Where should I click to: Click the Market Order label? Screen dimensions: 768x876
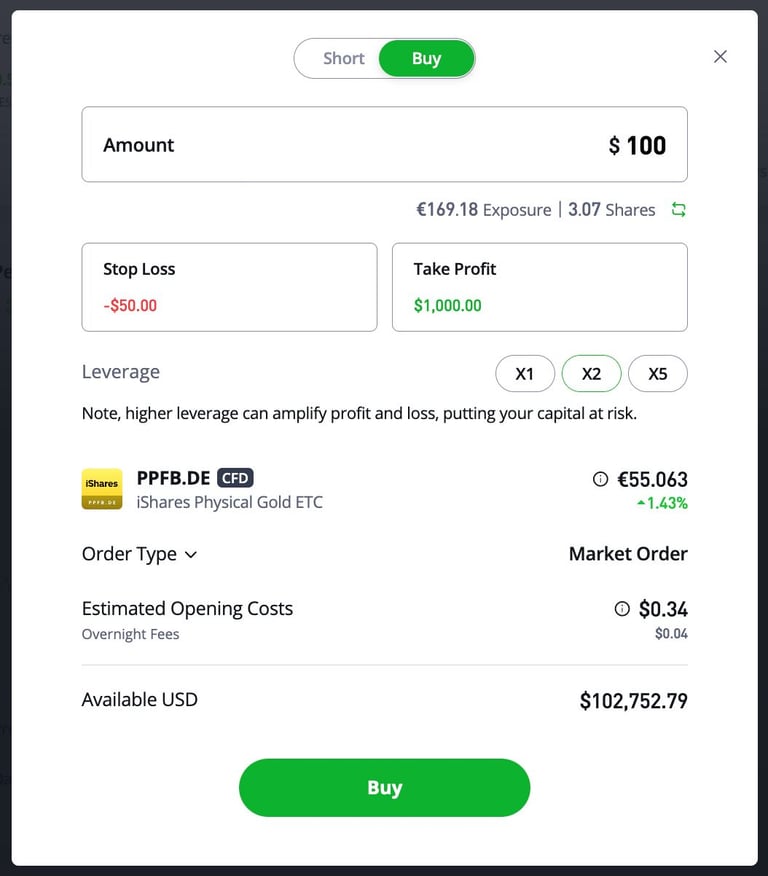(x=628, y=554)
